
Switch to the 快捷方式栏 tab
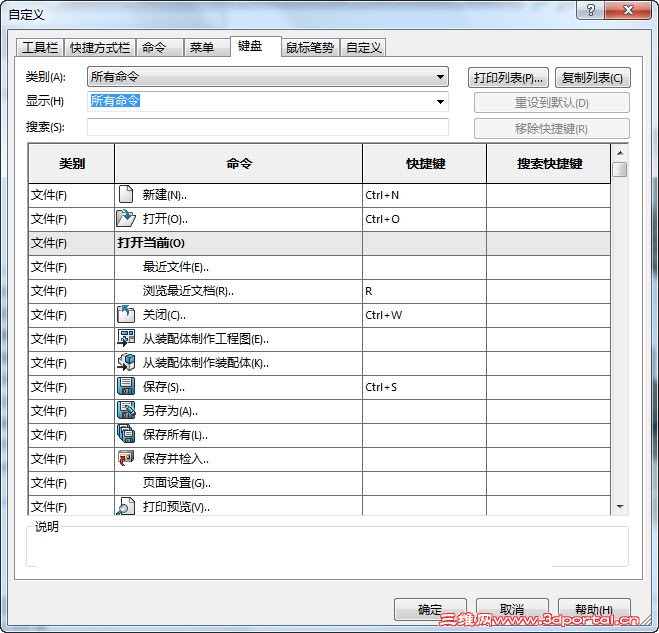pos(100,47)
